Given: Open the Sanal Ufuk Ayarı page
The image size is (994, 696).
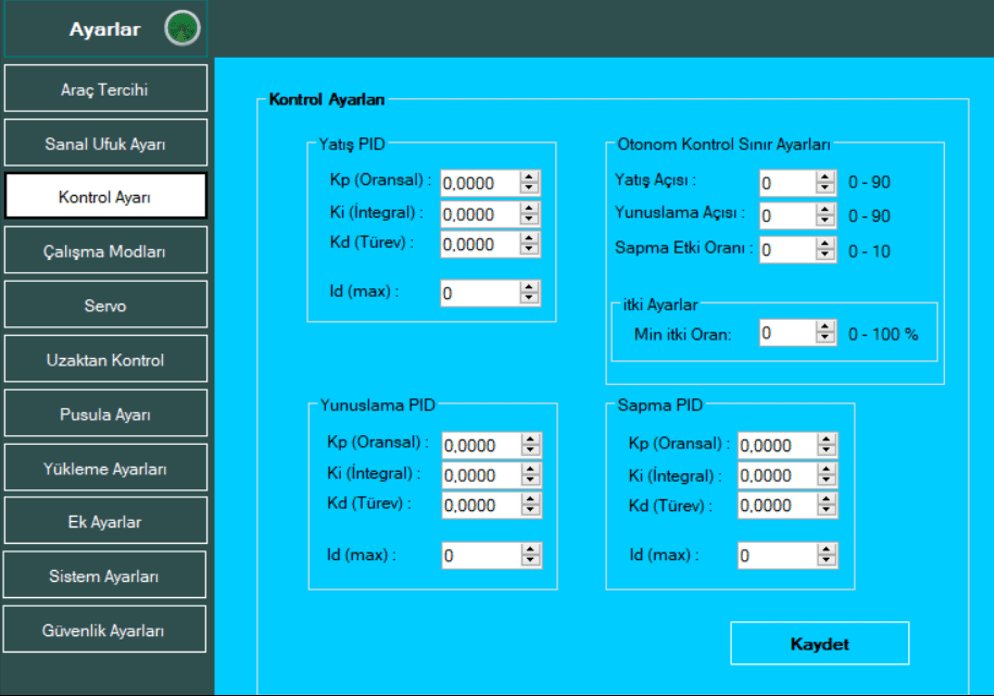Looking at the screenshot, I should pos(105,143).
